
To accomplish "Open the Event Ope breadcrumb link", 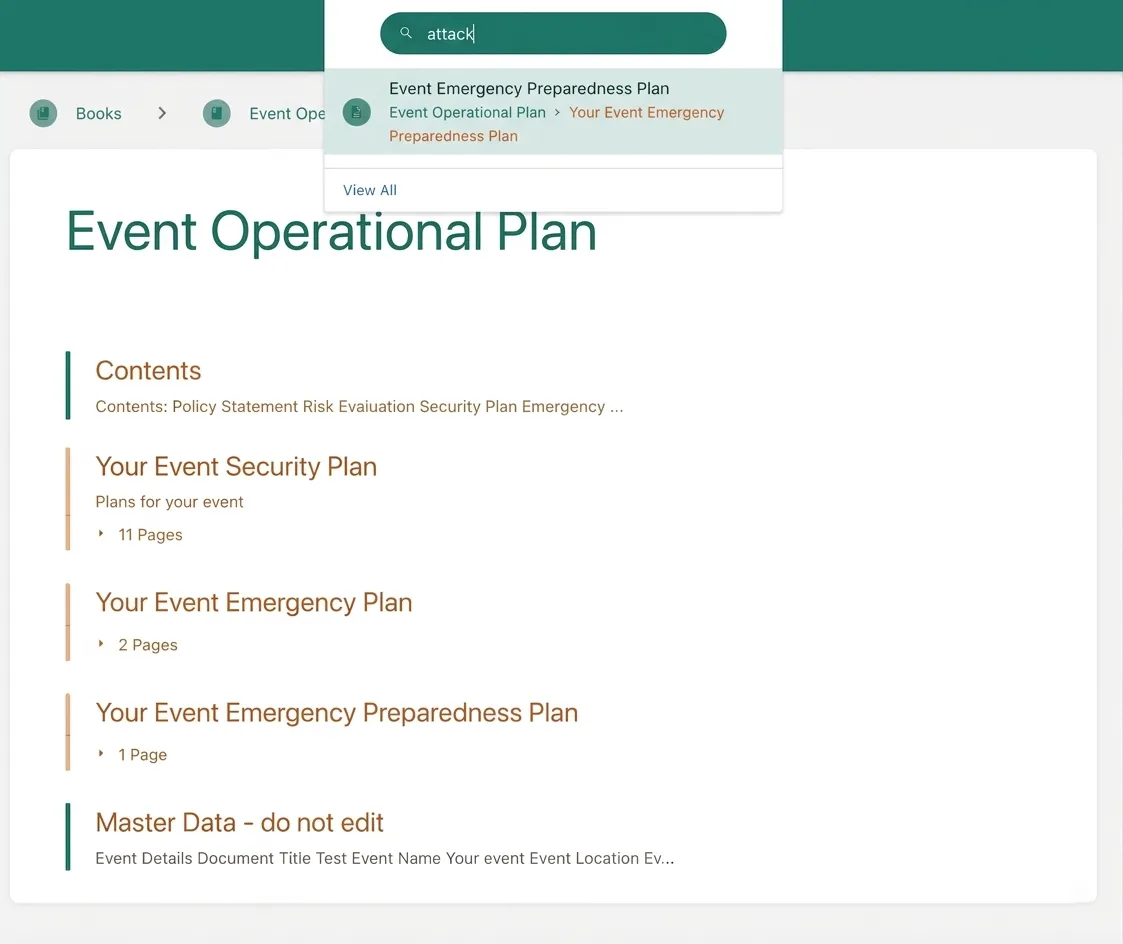I will pyautogui.click(x=286, y=113).
